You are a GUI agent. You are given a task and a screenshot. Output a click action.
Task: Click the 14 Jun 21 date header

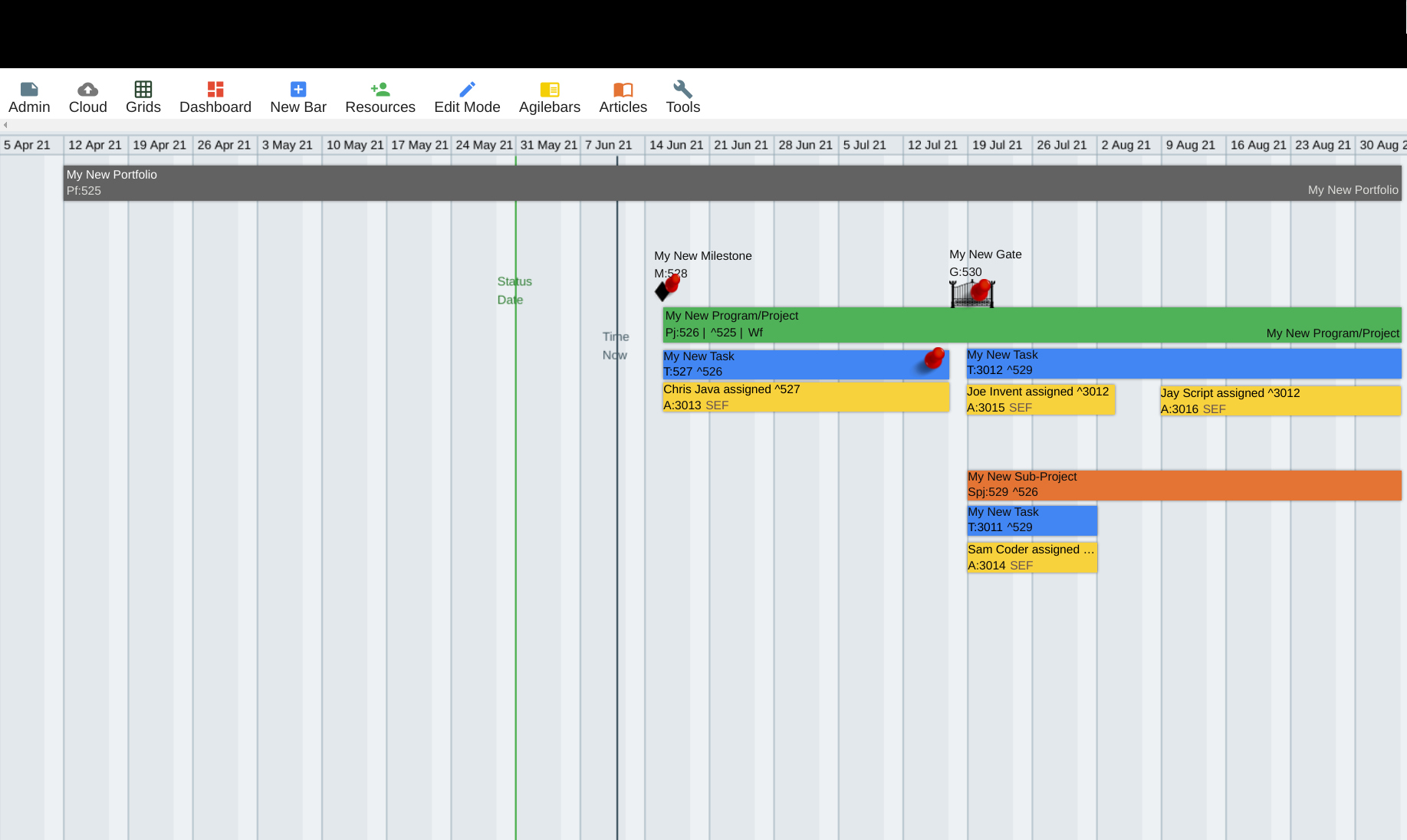(x=676, y=145)
